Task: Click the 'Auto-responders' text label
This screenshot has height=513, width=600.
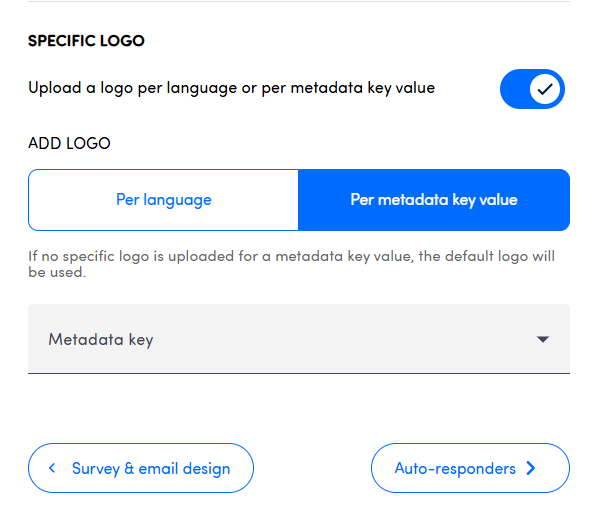Action: tap(455, 468)
